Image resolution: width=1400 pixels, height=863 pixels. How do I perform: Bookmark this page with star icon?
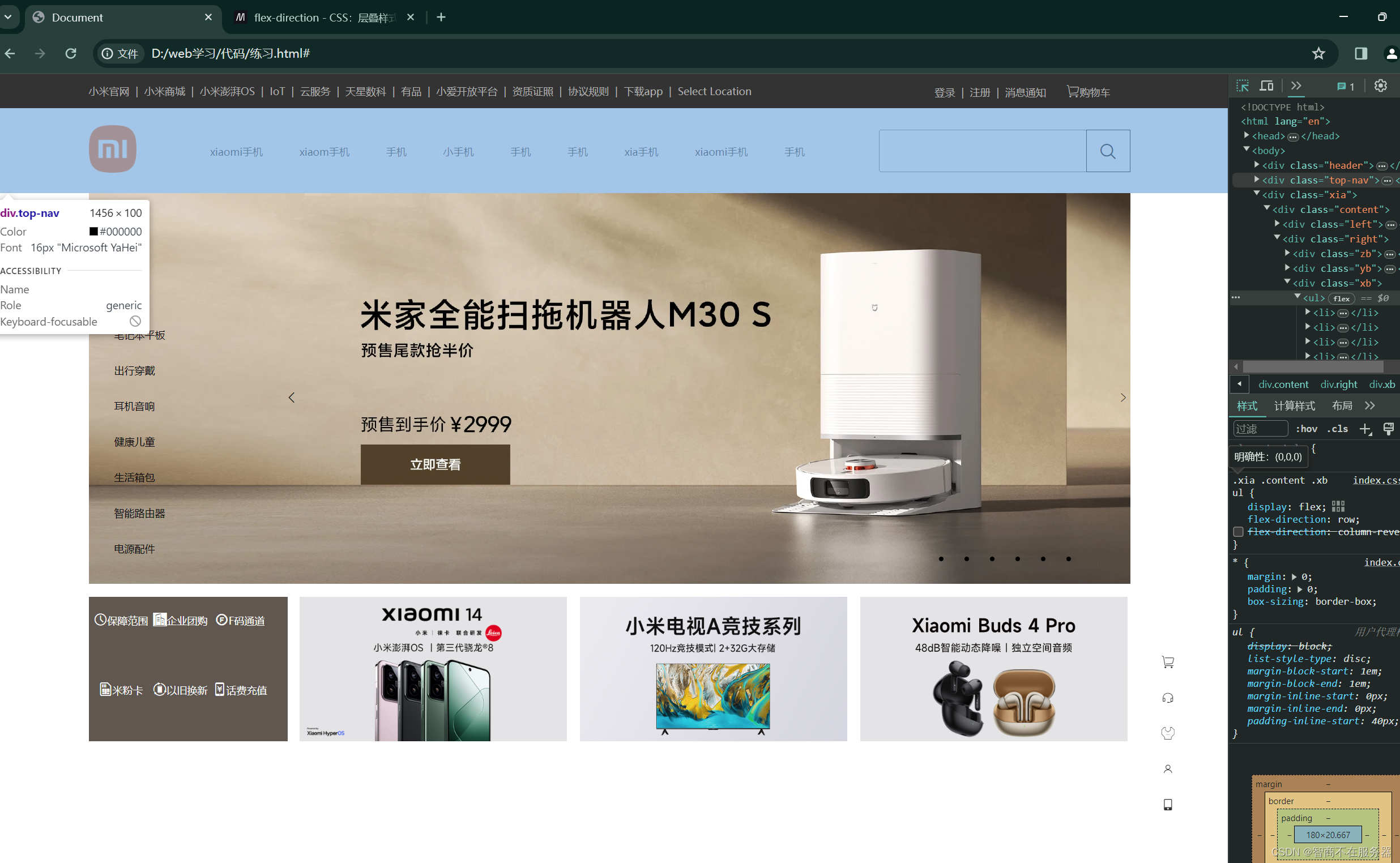tap(1318, 53)
